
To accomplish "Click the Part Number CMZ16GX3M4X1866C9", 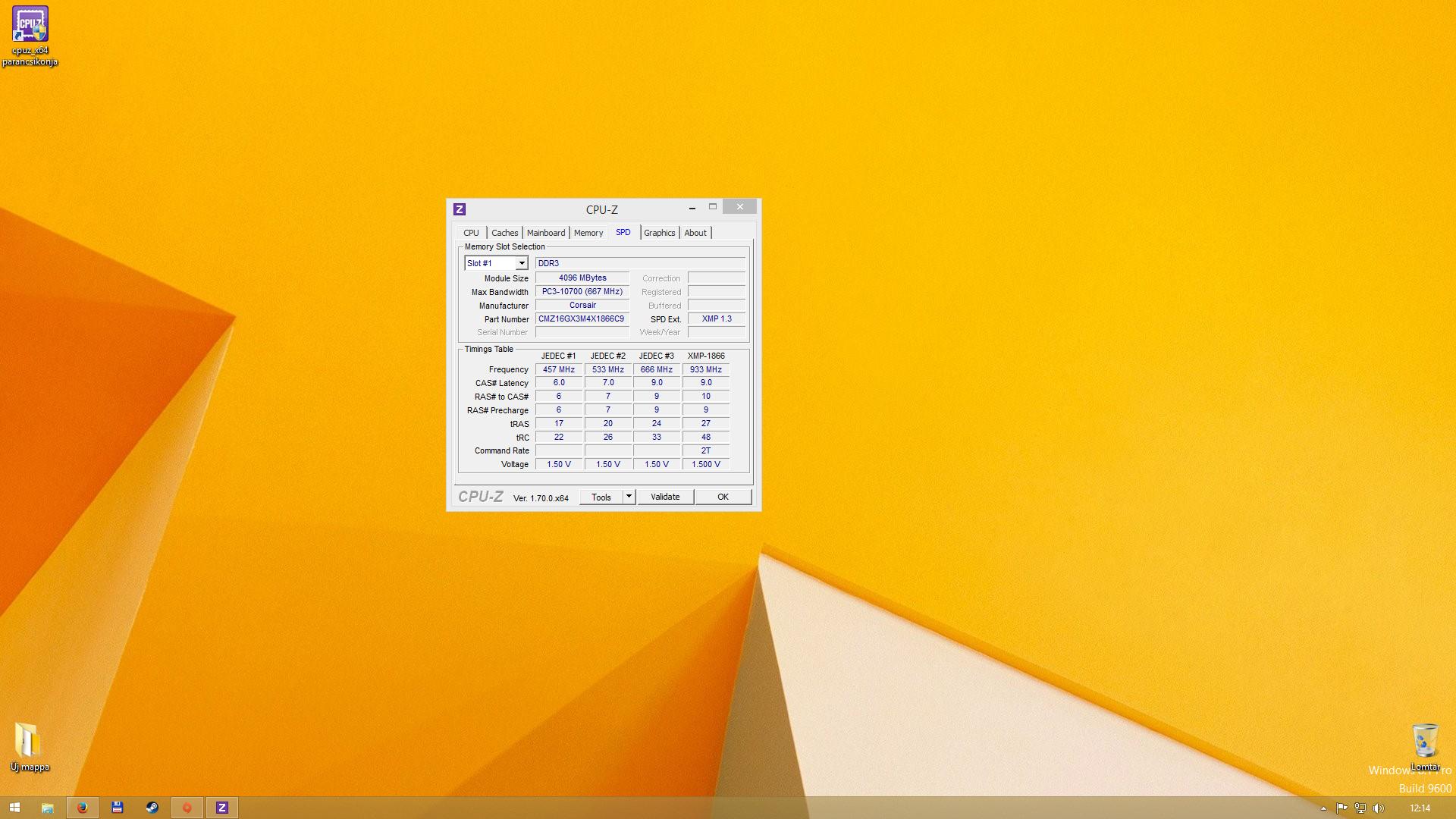I will coord(582,319).
